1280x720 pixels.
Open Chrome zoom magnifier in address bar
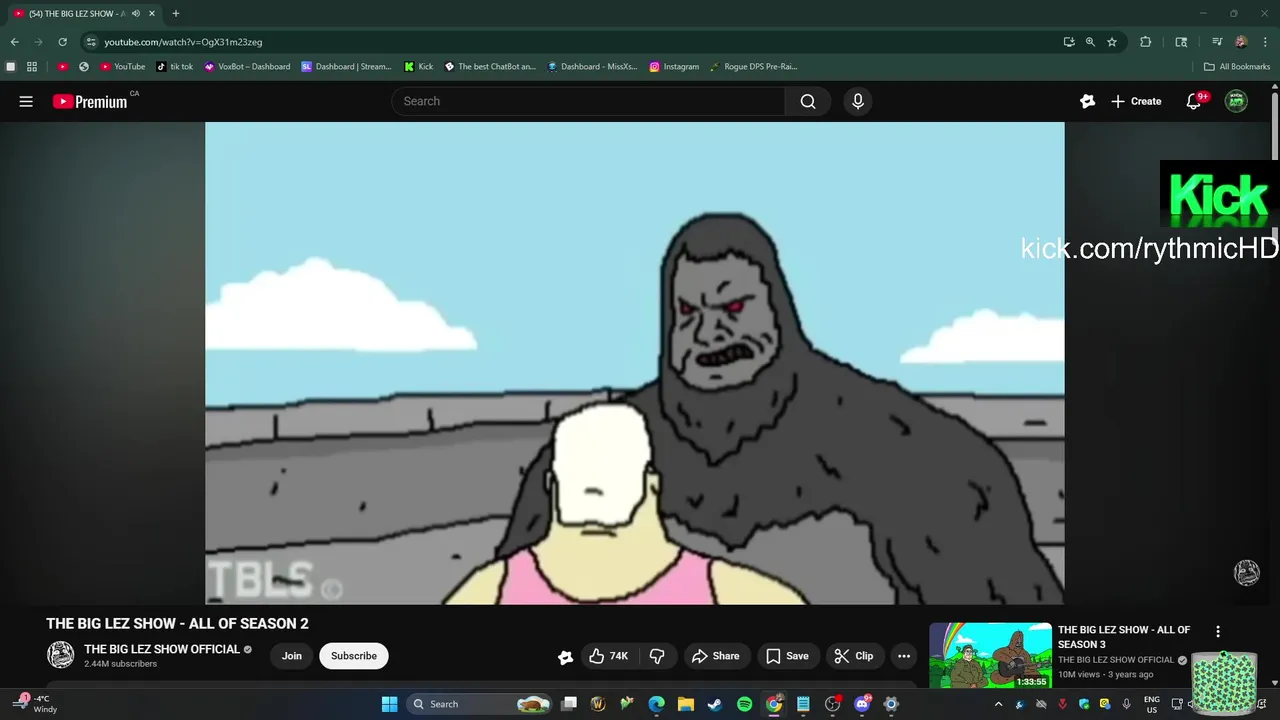point(1090,42)
